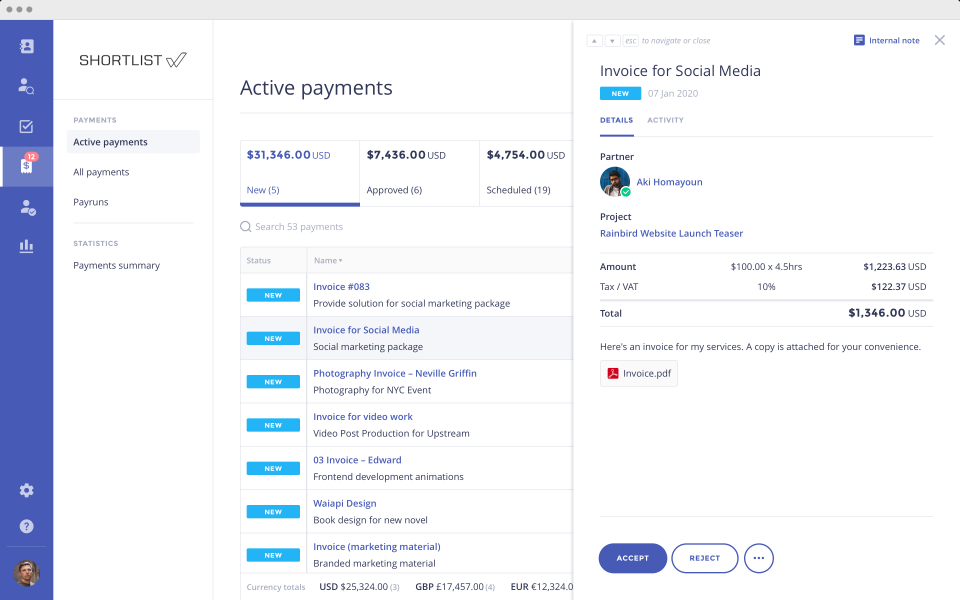Image resolution: width=960 pixels, height=600 pixels.
Task: Click the help question mark icon
Action: tap(26, 525)
